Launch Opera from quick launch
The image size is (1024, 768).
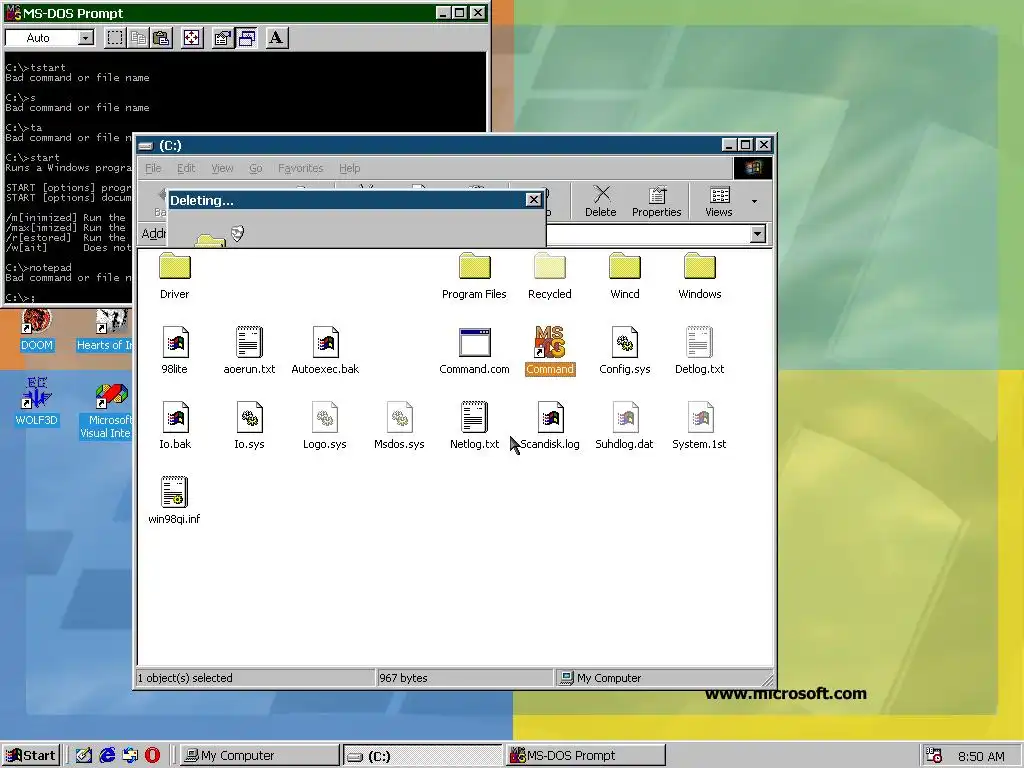(x=152, y=756)
